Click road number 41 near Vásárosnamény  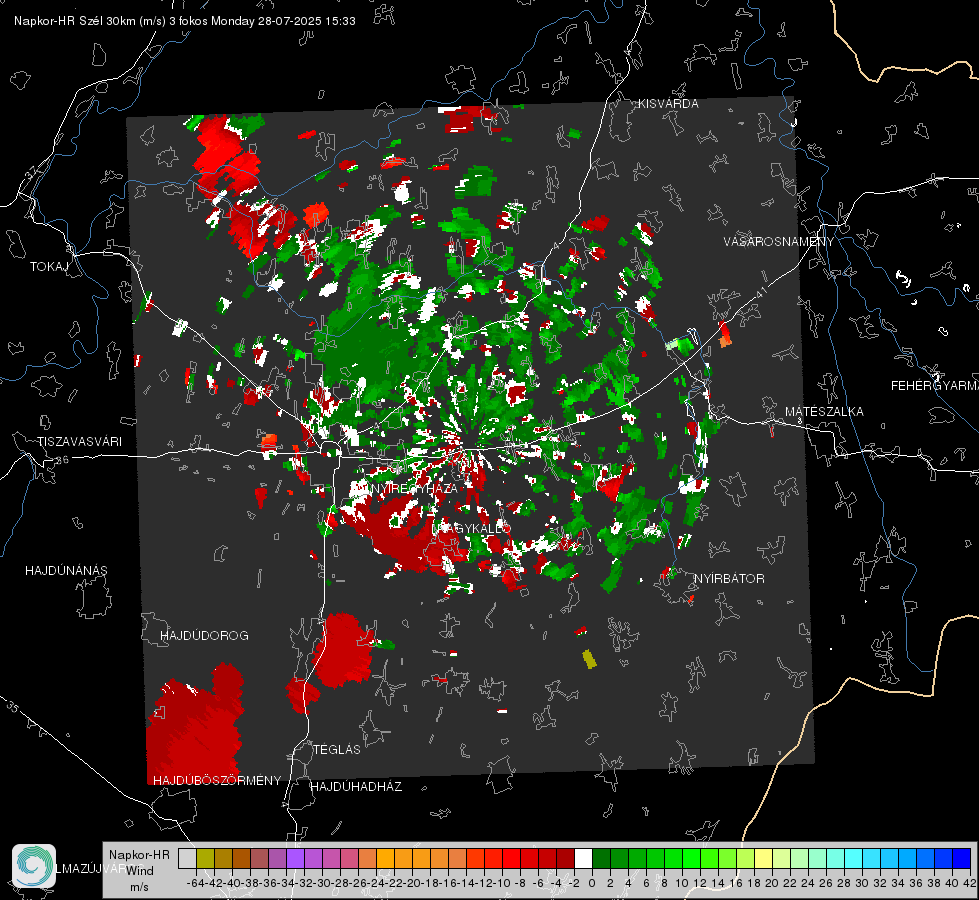[761, 291]
